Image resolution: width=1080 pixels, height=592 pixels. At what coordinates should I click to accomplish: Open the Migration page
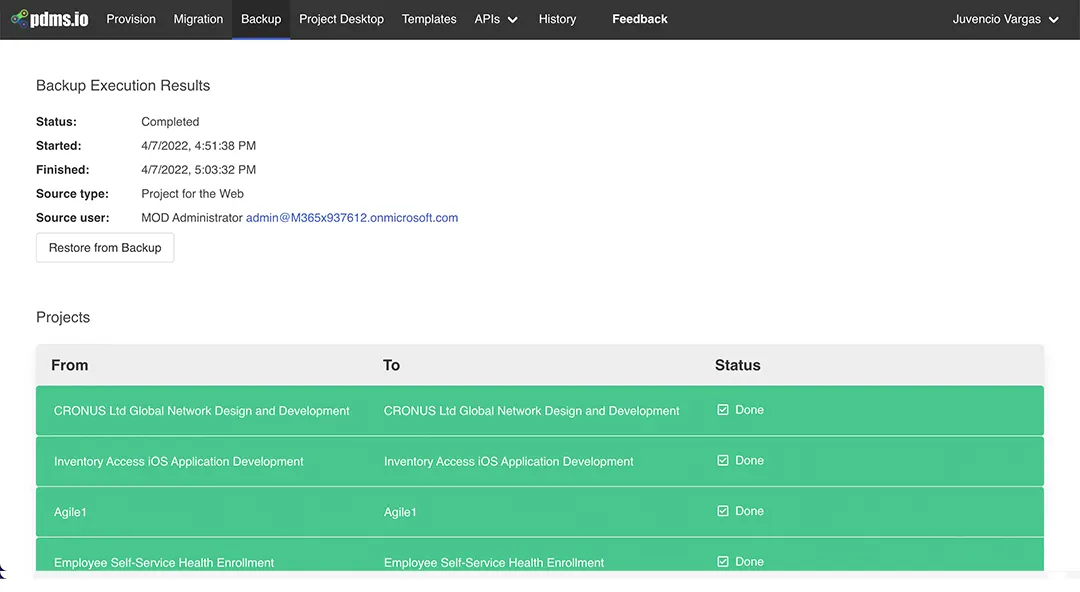(x=198, y=18)
